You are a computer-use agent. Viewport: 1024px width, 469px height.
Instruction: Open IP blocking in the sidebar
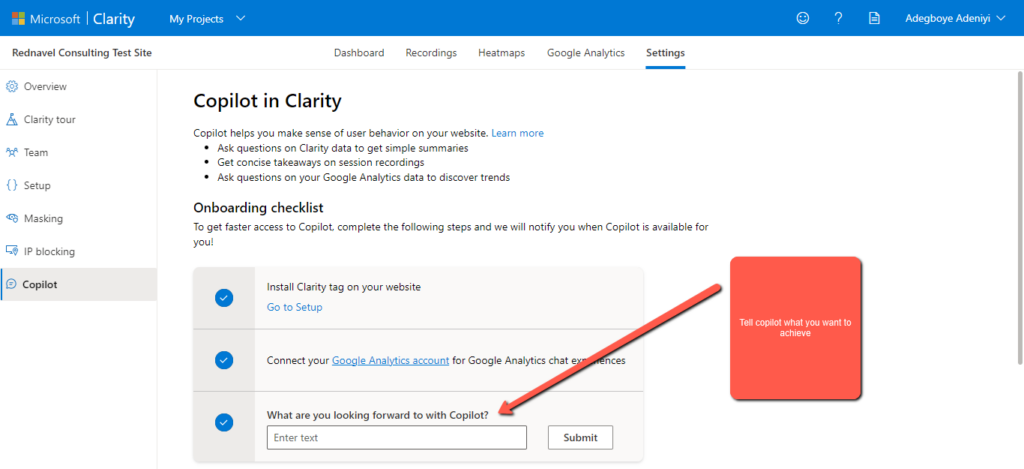pos(78,251)
